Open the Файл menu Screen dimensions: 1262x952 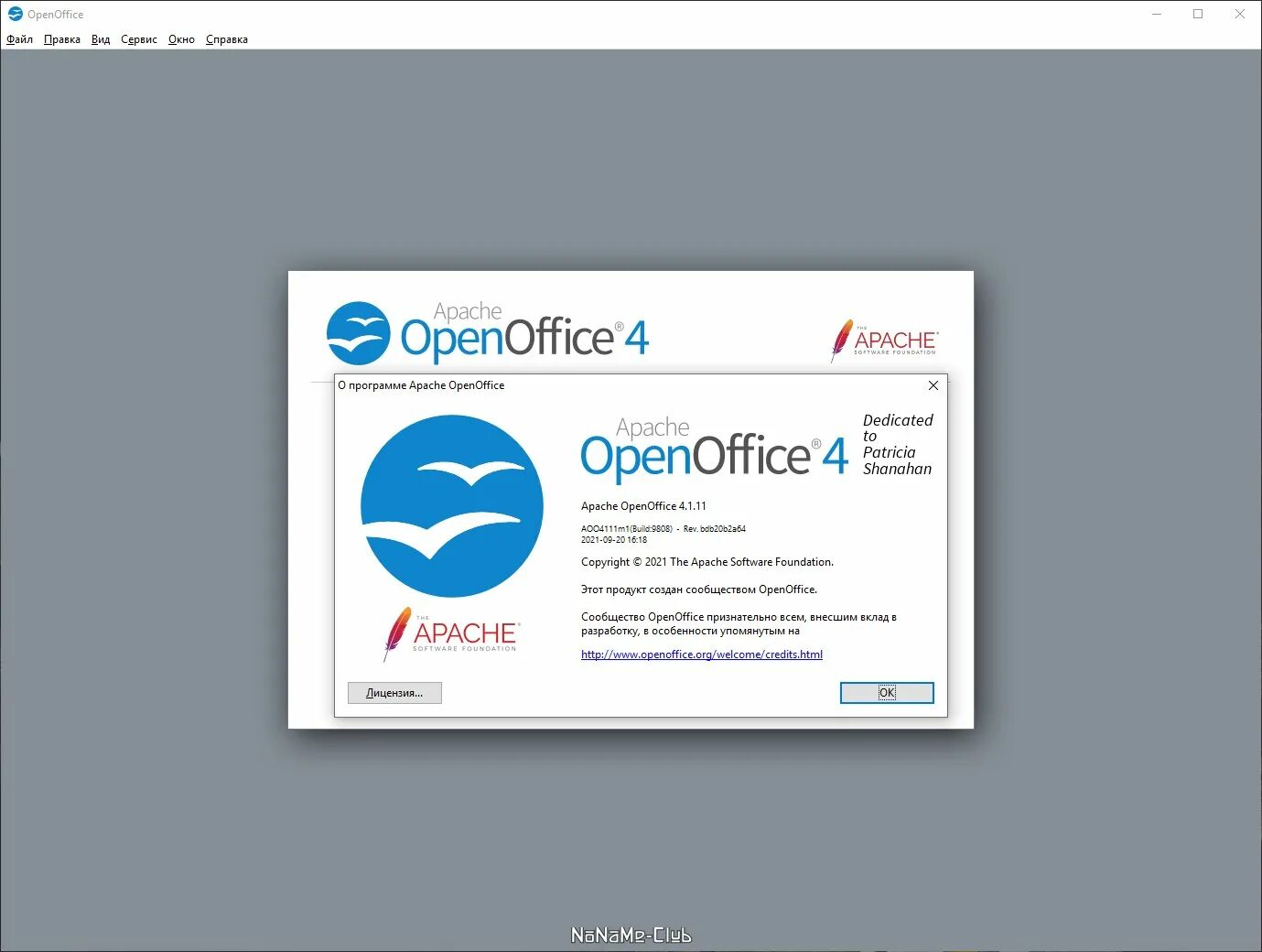click(x=19, y=39)
